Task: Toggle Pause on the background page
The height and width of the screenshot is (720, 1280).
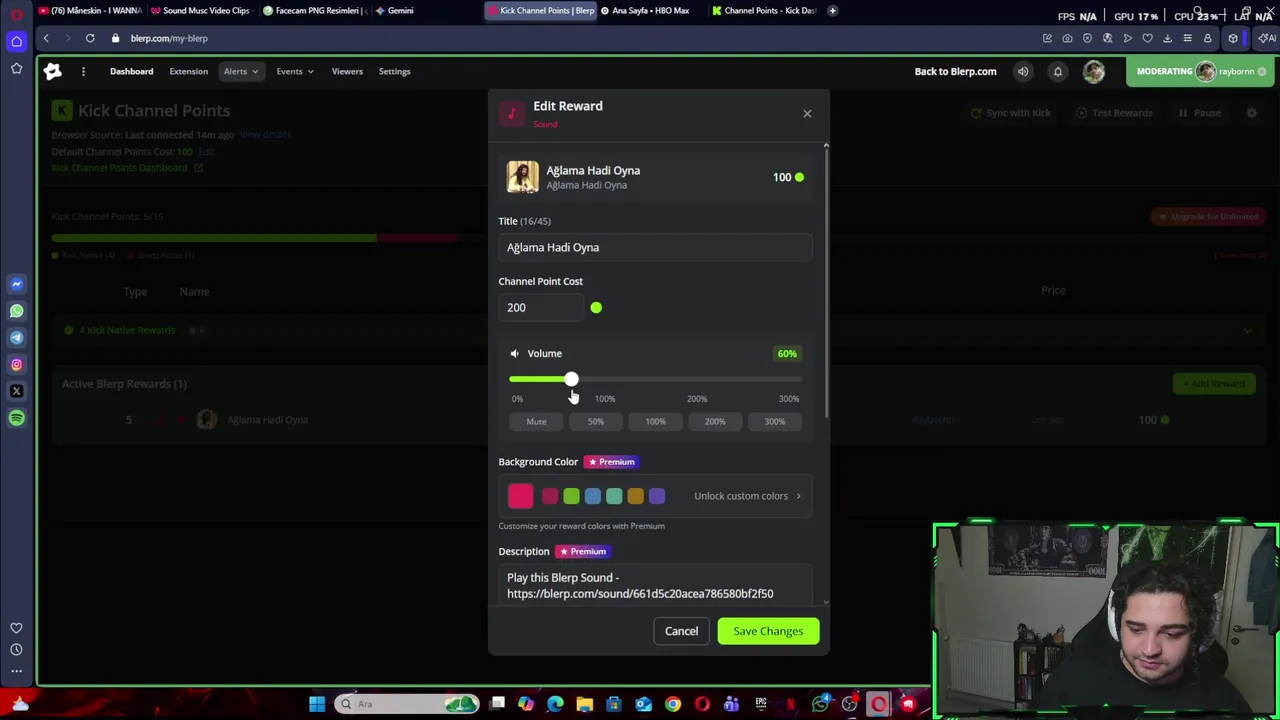Action: point(1200,113)
